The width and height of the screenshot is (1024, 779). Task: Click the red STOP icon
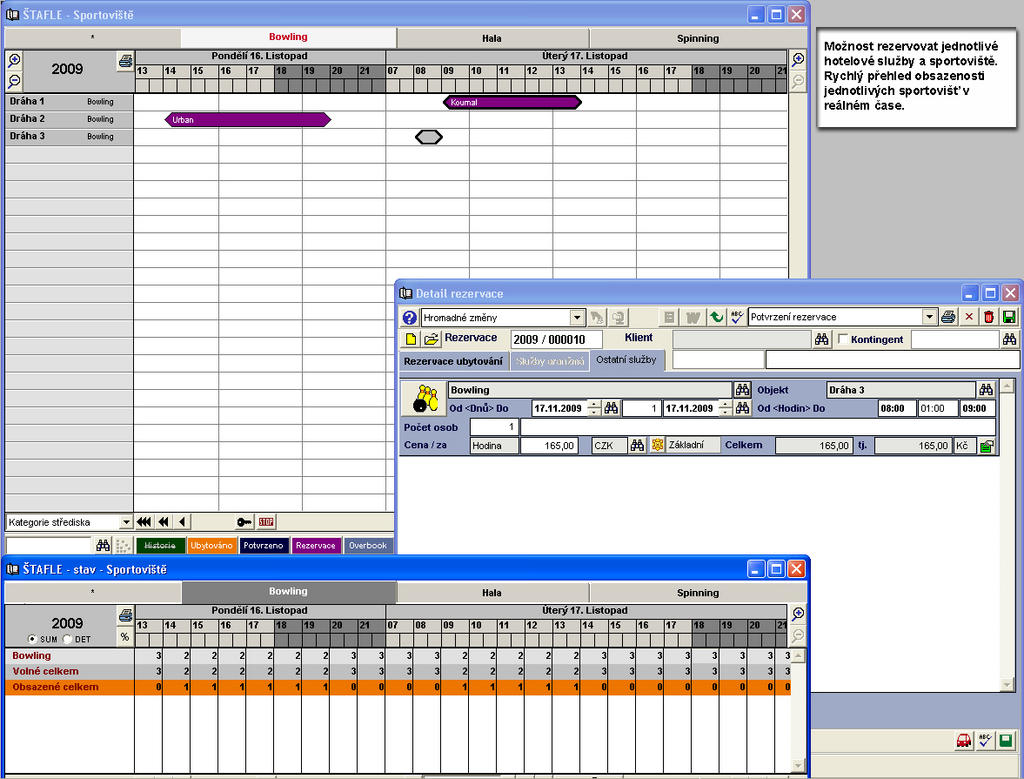click(266, 522)
